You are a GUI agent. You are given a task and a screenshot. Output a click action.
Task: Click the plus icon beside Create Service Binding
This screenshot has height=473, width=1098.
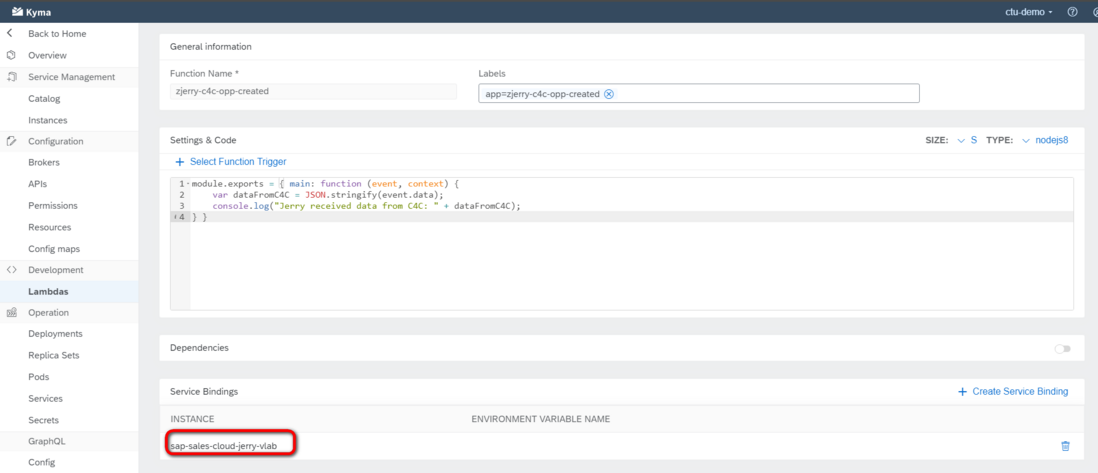point(962,391)
